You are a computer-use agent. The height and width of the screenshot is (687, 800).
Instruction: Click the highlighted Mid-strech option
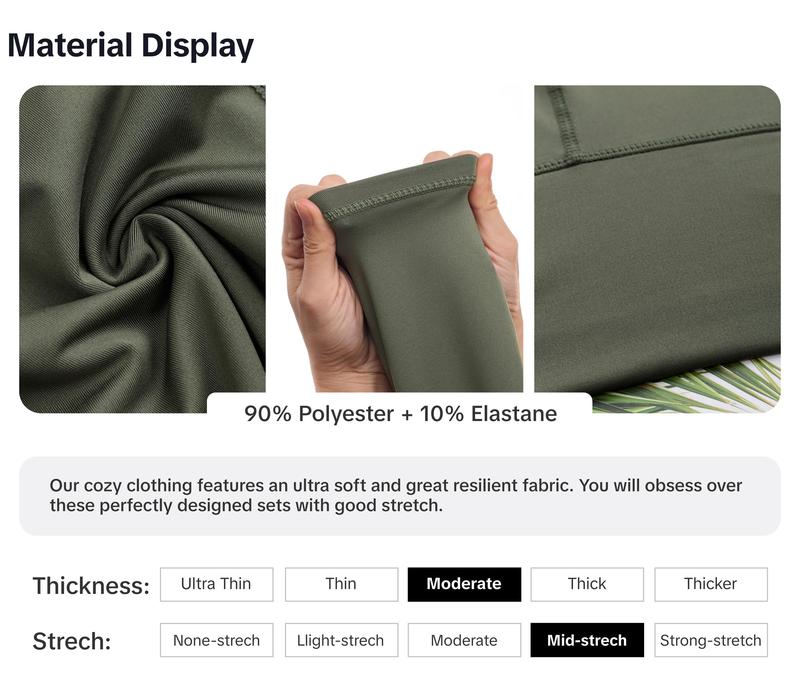[x=587, y=640]
